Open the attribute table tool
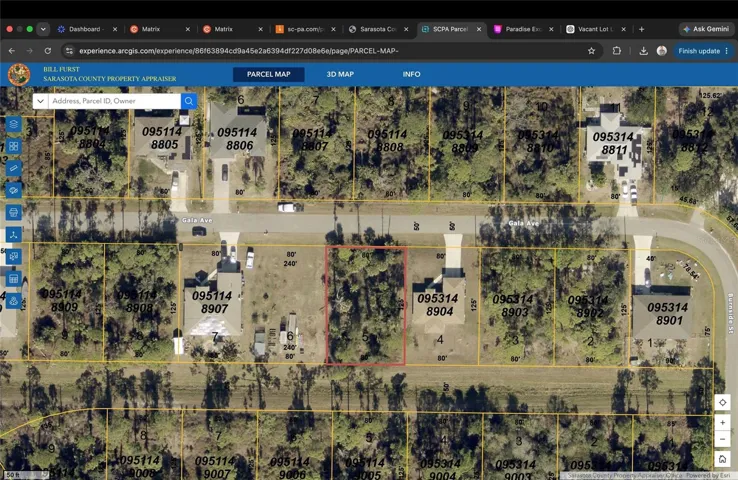The width and height of the screenshot is (738, 480). [x=14, y=279]
